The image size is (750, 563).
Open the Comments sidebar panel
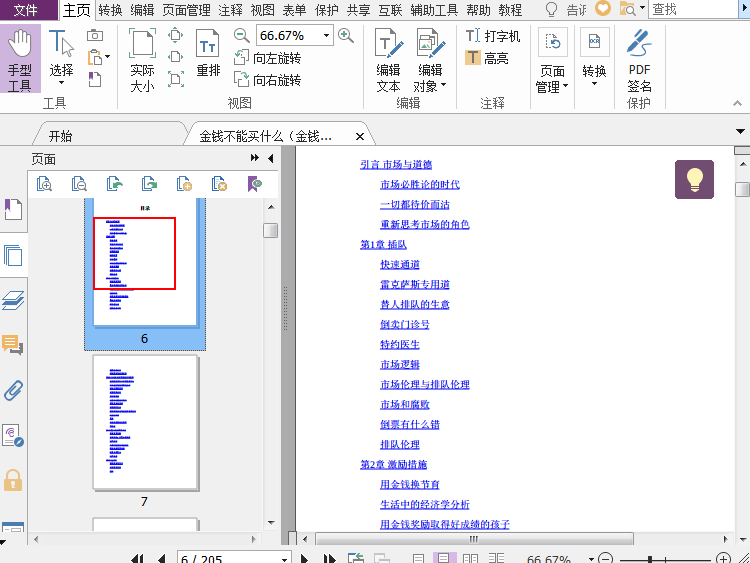point(13,346)
